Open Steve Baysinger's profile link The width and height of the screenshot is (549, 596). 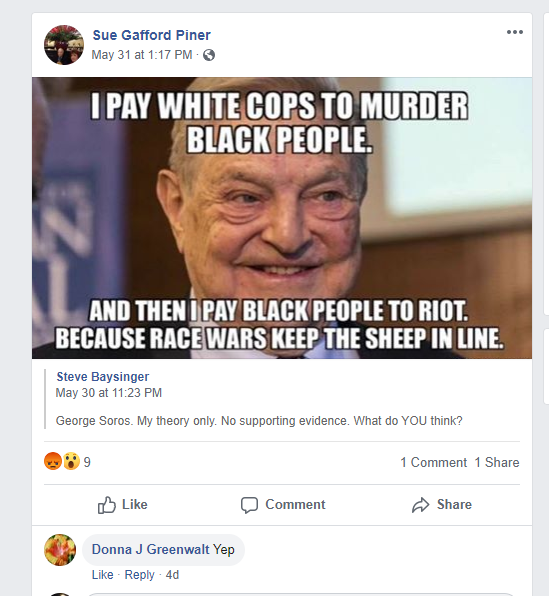(103, 377)
